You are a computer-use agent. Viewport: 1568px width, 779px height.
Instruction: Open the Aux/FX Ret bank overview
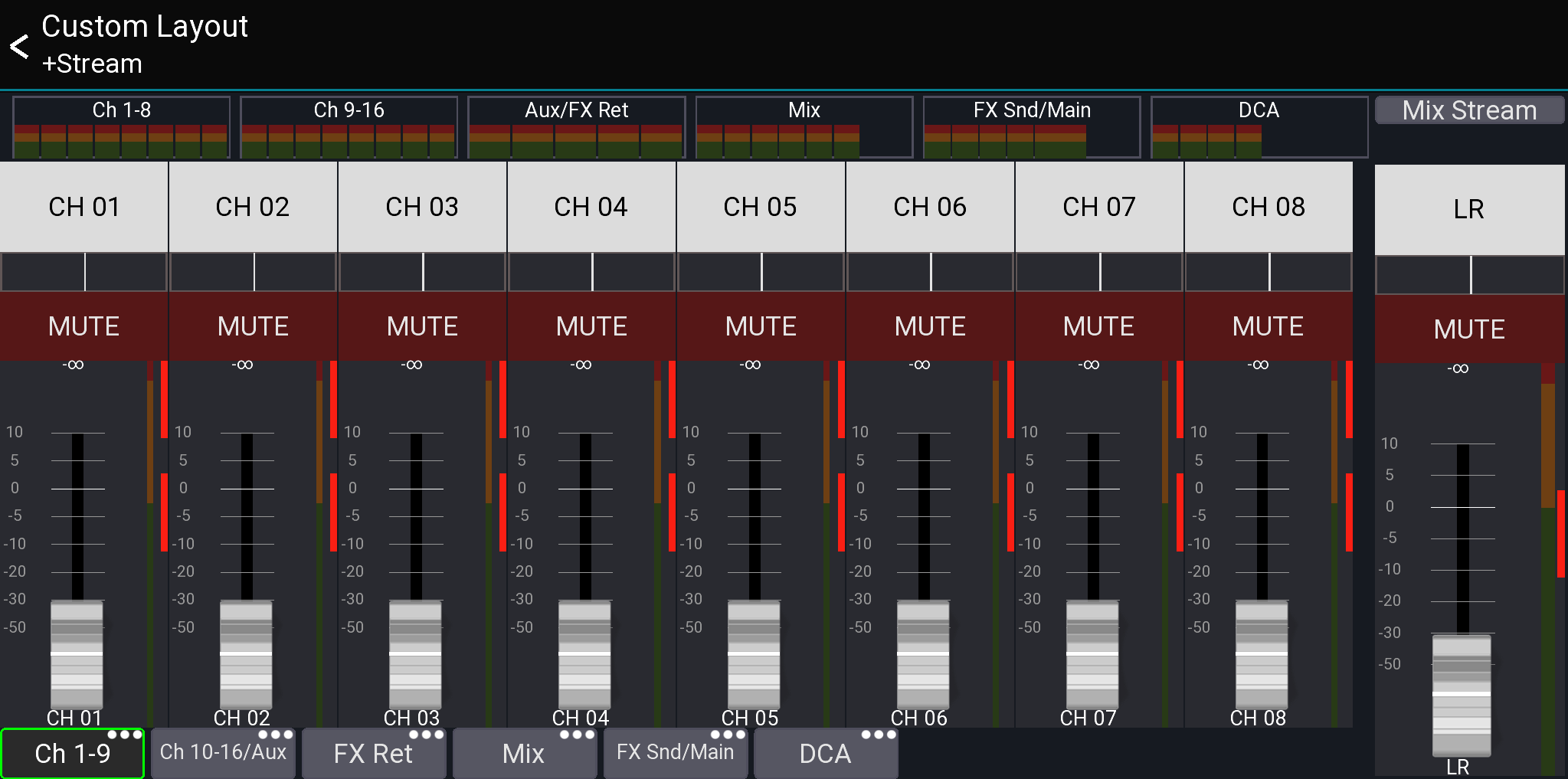coord(576,126)
